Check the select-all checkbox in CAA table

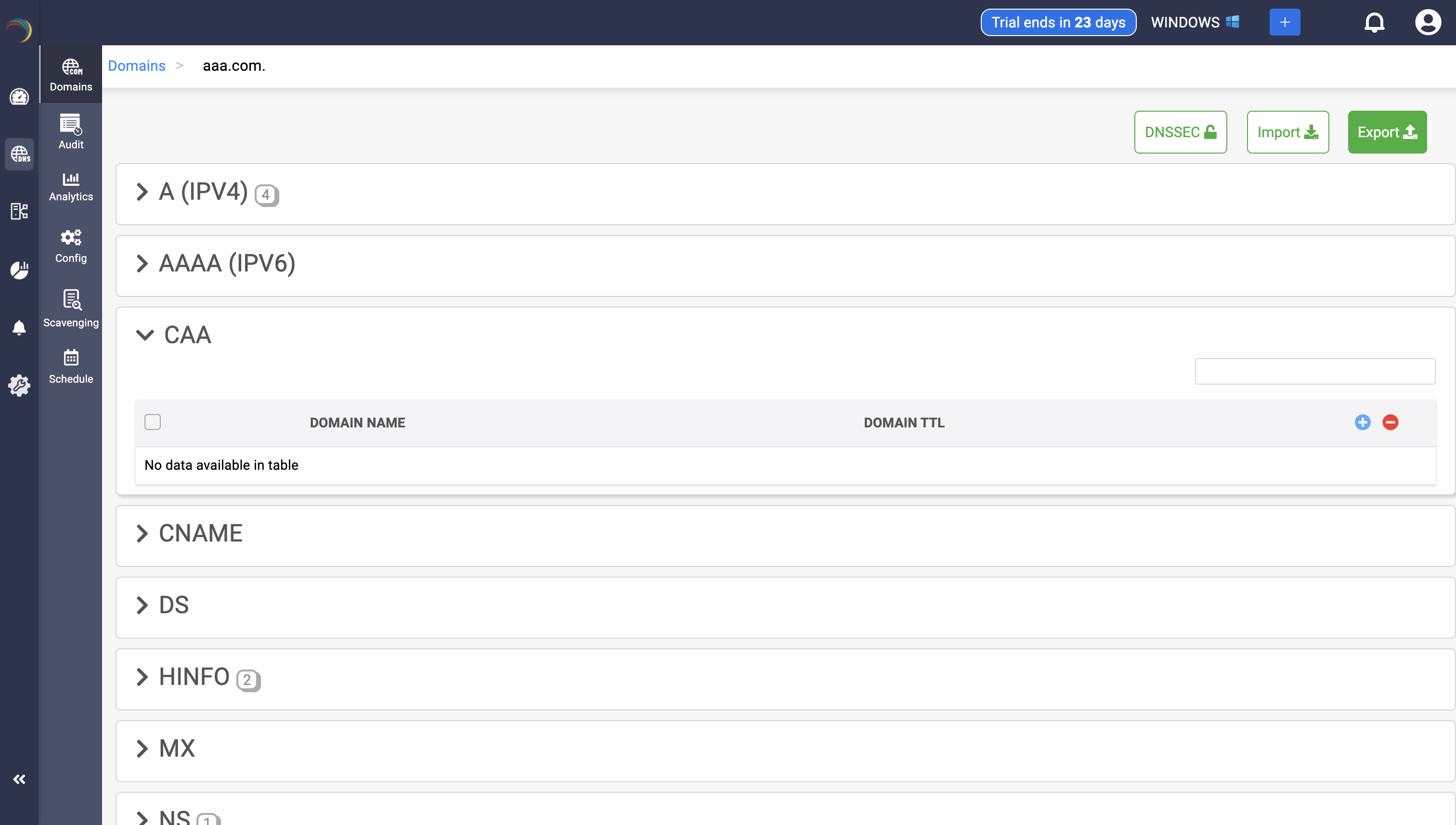coord(153,422)
